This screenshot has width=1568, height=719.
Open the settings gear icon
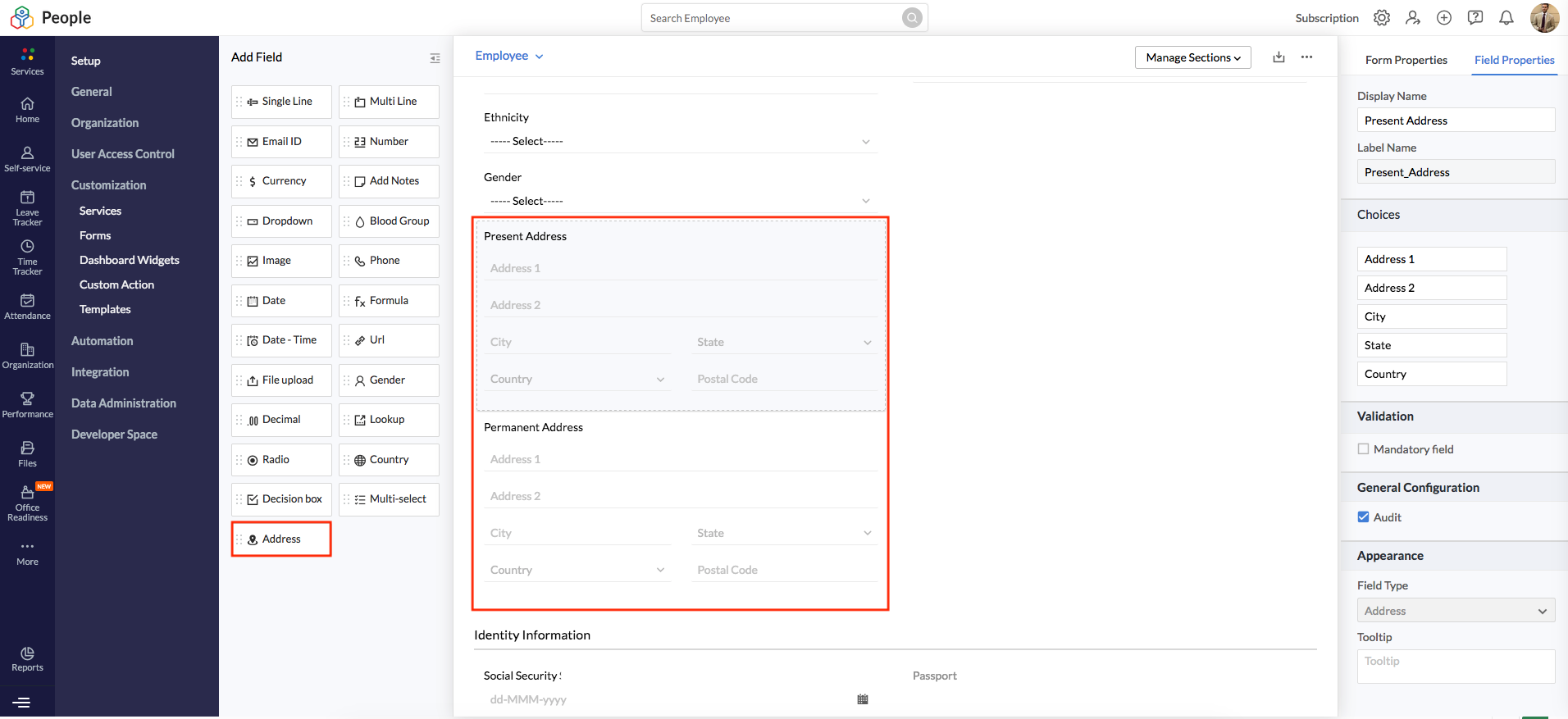point(1382,17)
